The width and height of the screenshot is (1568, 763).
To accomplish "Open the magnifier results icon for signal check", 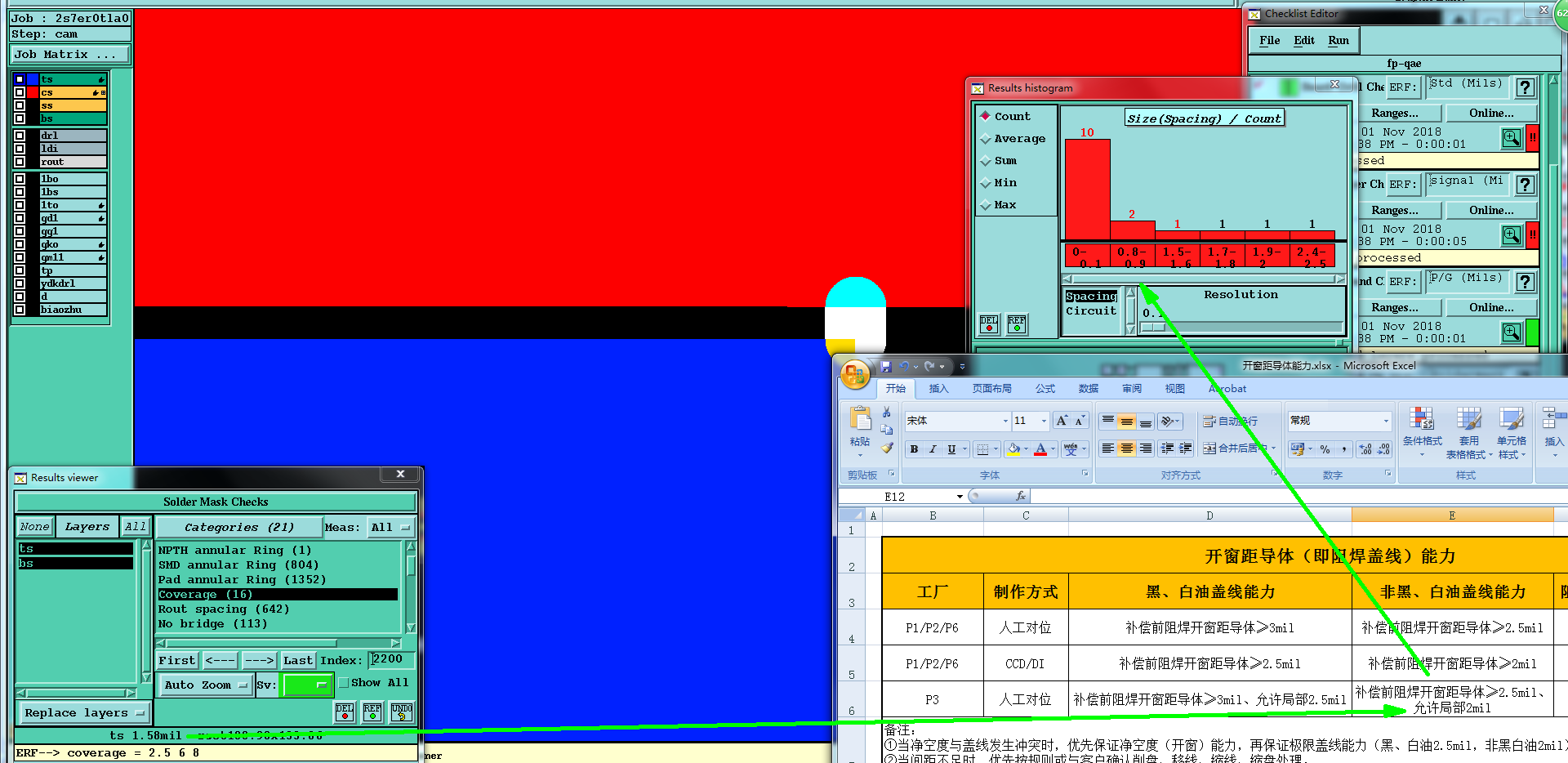I will (x=1511, y=235).
